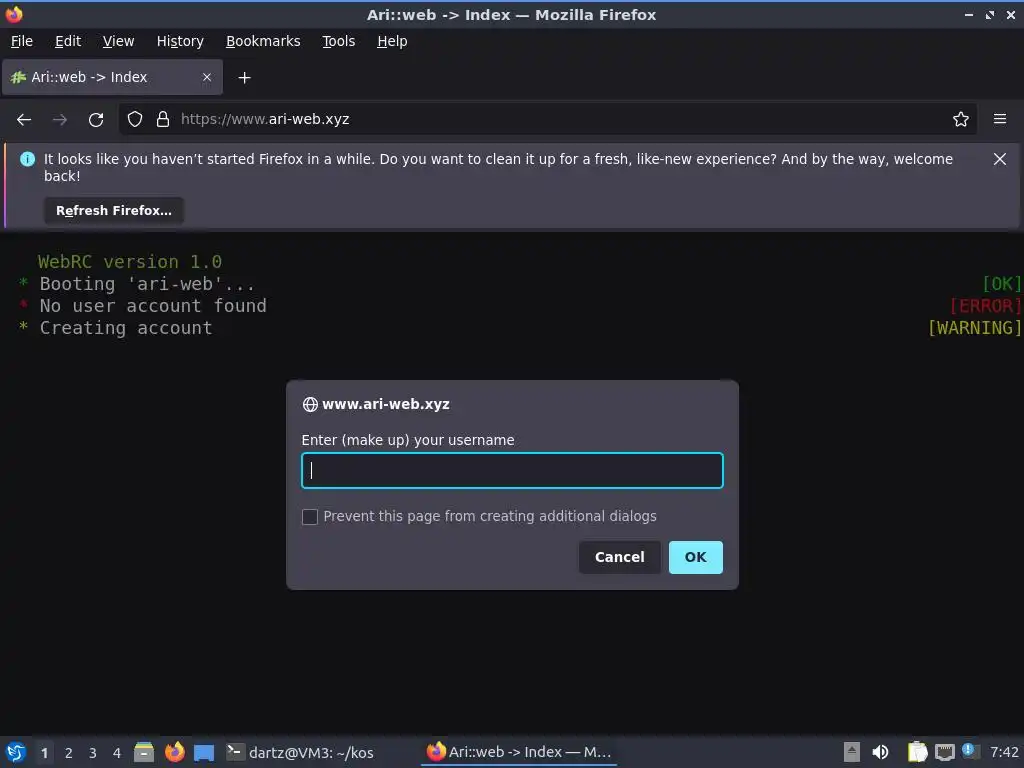Reload the page with refresh icon
Viewport: 1024px width, 768px height.
point(96,120)
